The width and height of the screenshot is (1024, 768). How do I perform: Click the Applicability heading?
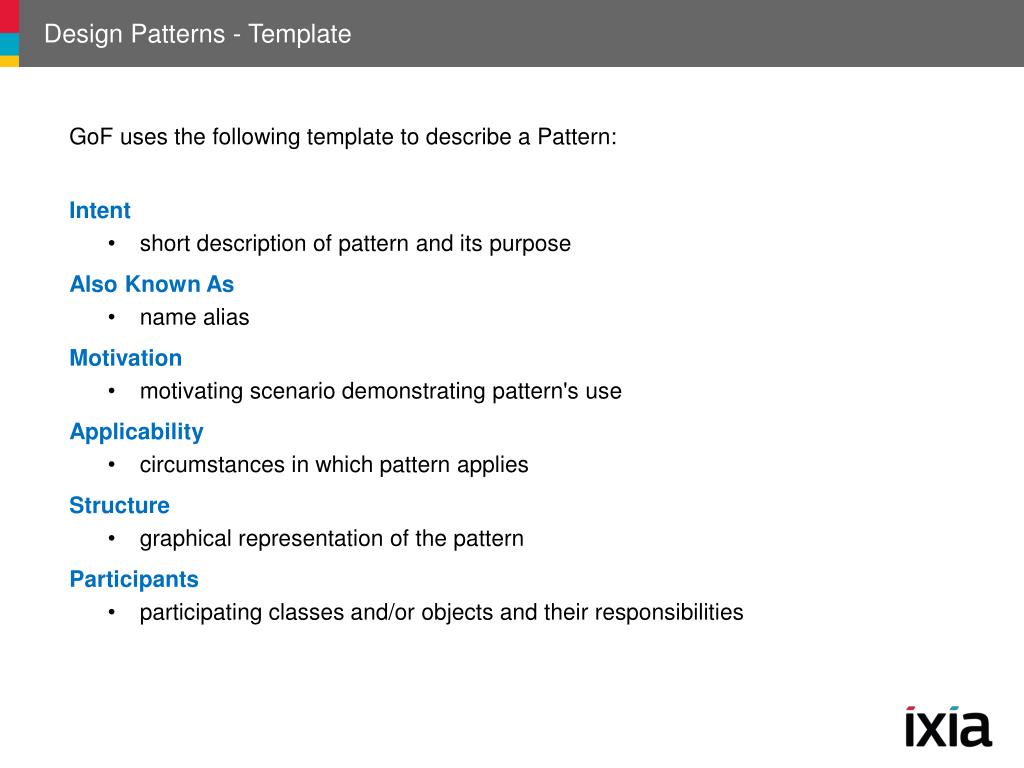pos(136,432)
